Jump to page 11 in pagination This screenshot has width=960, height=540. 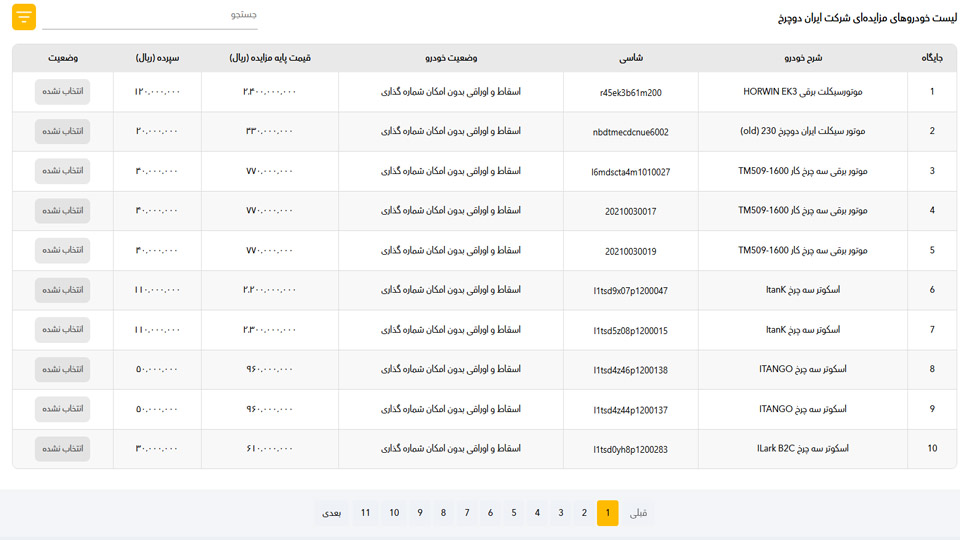click(366, 513)
